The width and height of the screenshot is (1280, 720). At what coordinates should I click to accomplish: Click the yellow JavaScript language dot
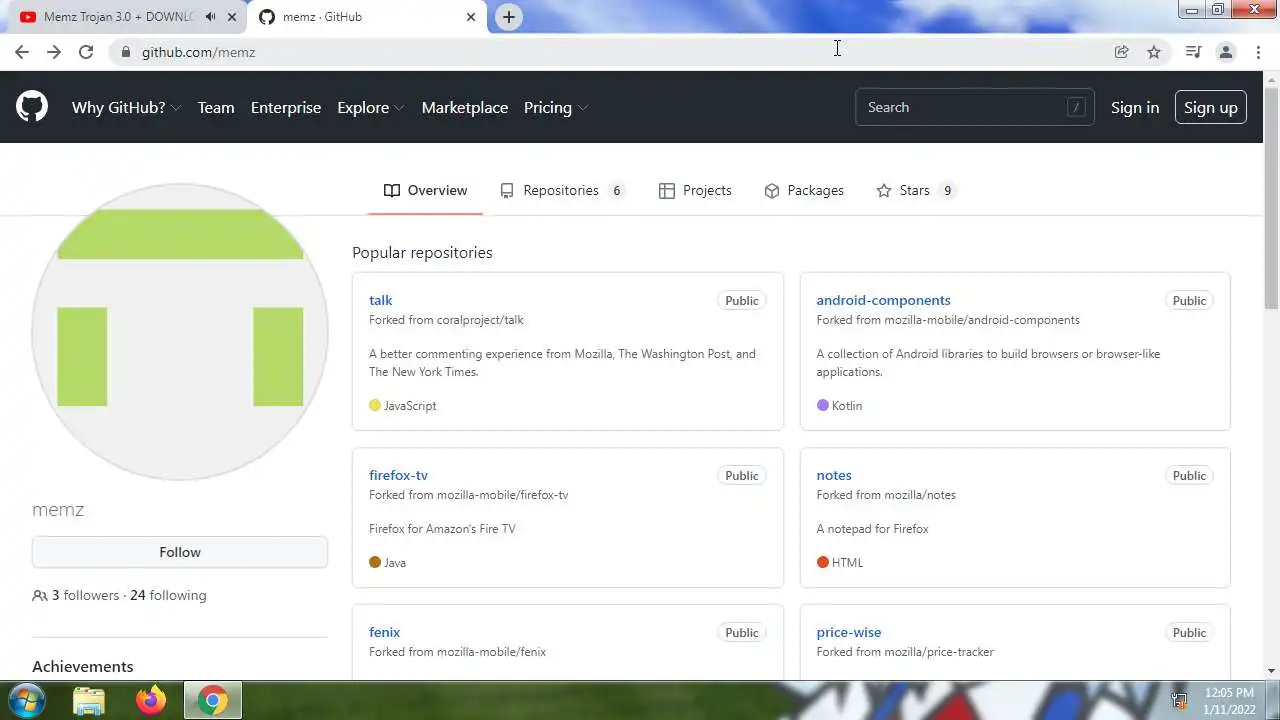(375, 405)
